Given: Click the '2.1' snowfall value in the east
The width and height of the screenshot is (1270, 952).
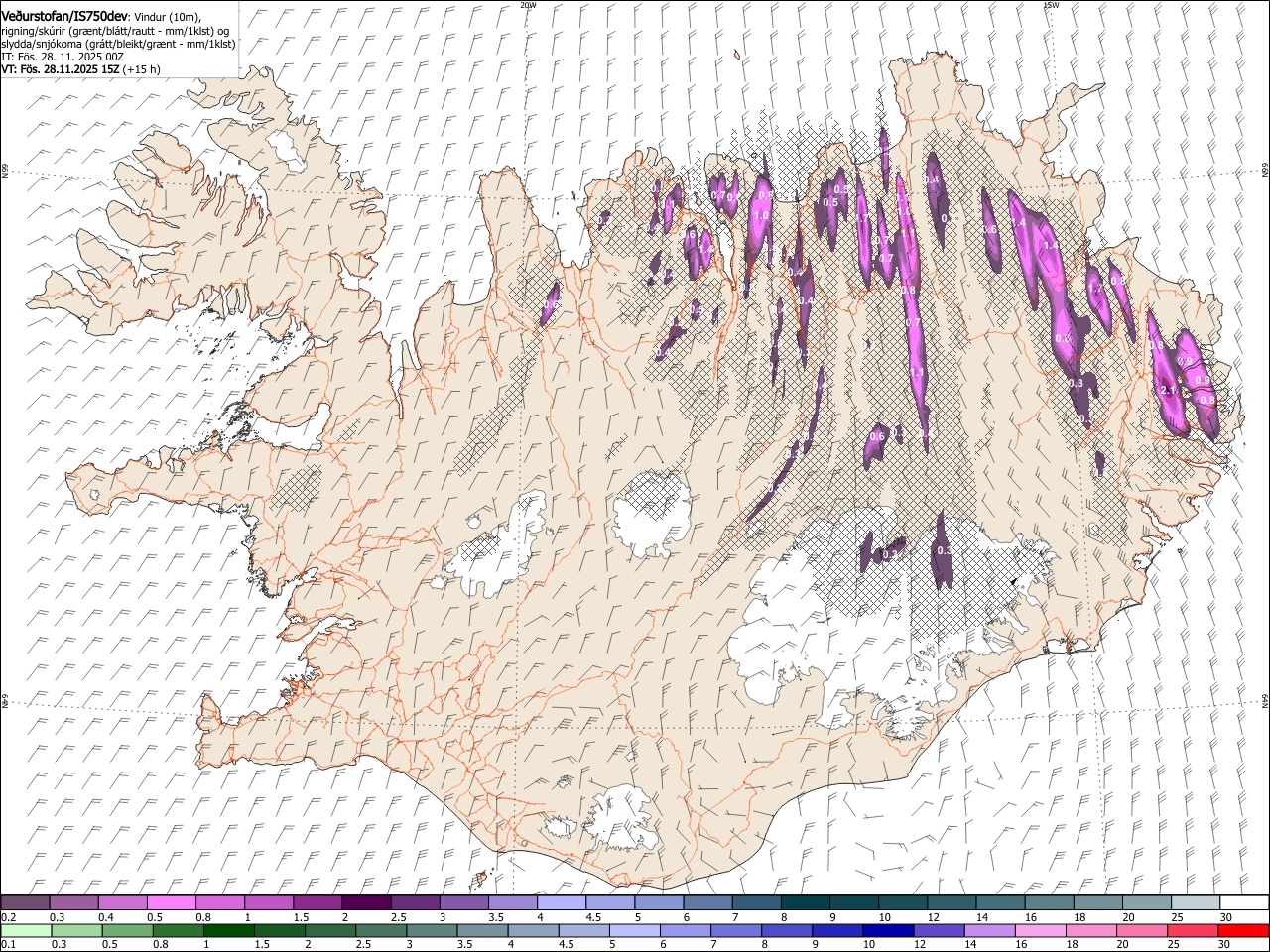Looking at the screenshot, I should click(x=1168, y=391).
